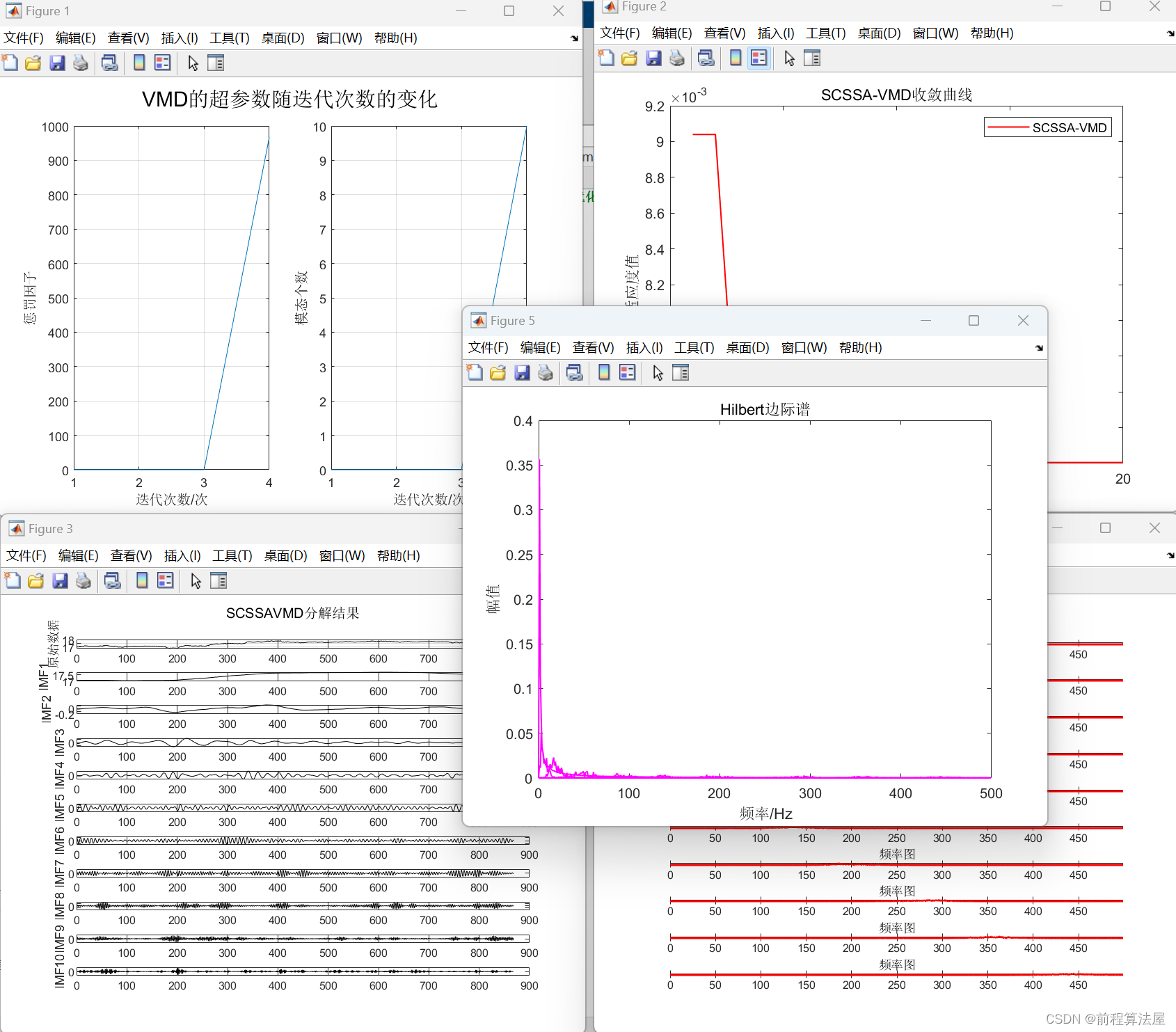Save icon in Figure 5 toolbar

[x=522, y=373]
